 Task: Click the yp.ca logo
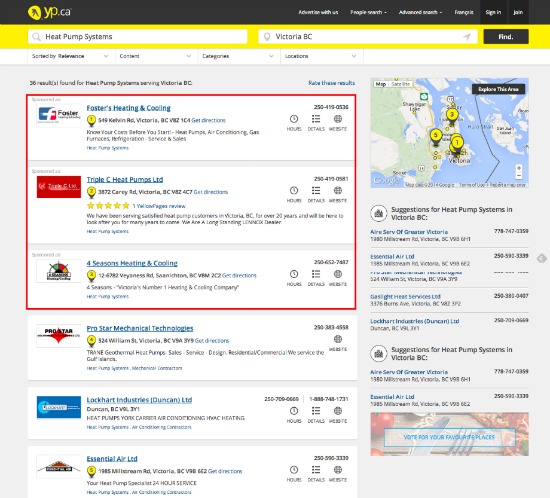click(x=49, y=12)
